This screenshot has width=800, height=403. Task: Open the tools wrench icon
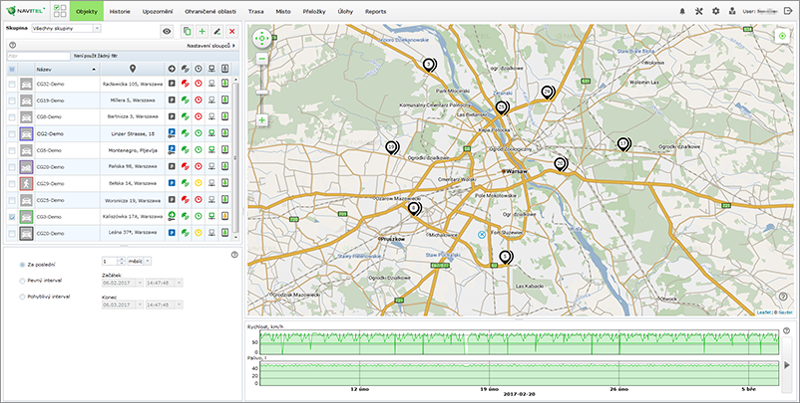698,10
